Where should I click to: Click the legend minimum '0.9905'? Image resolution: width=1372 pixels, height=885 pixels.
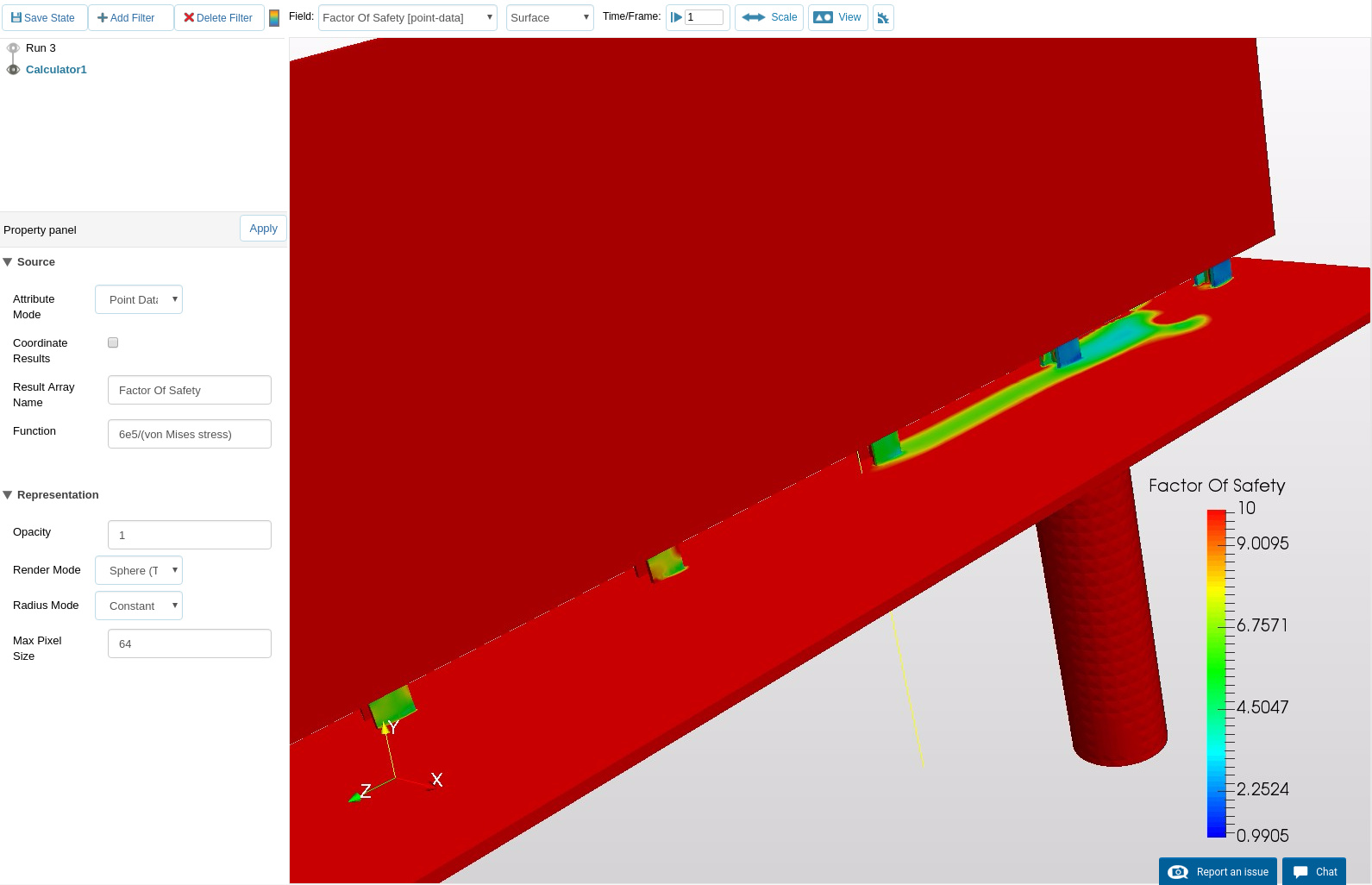coord(1262,836)
